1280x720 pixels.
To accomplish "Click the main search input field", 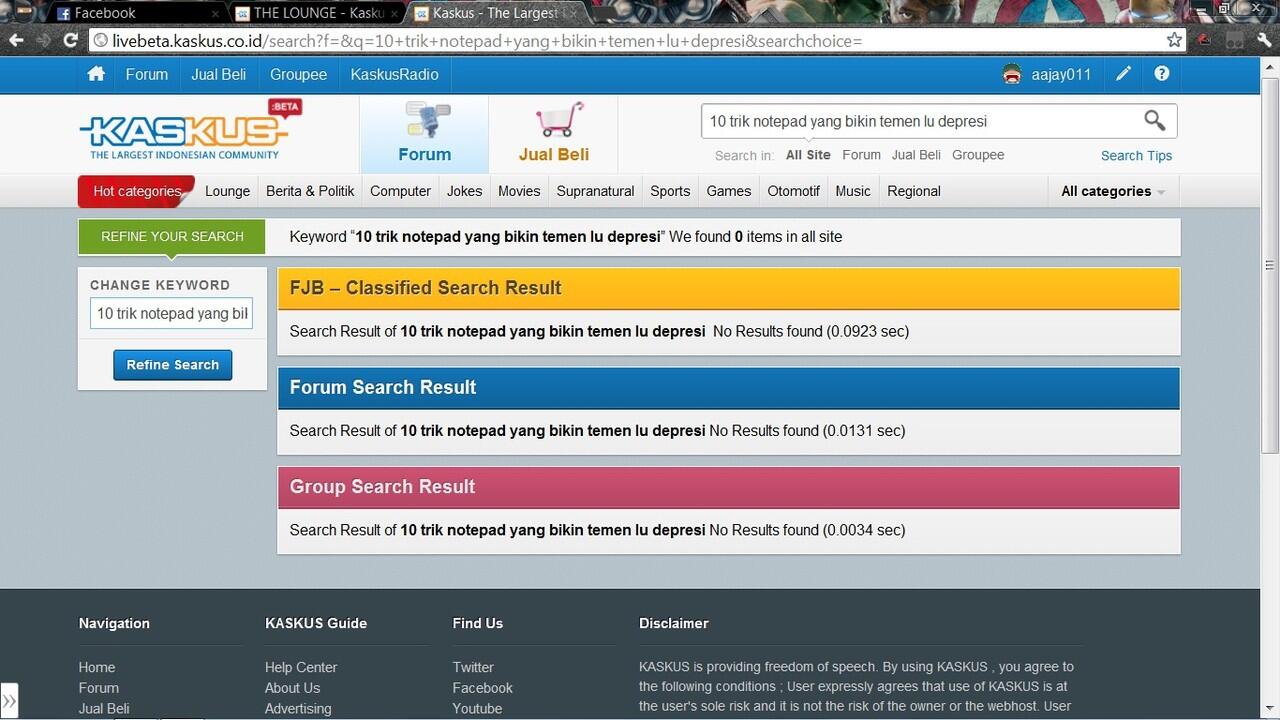I will [920, 121].
